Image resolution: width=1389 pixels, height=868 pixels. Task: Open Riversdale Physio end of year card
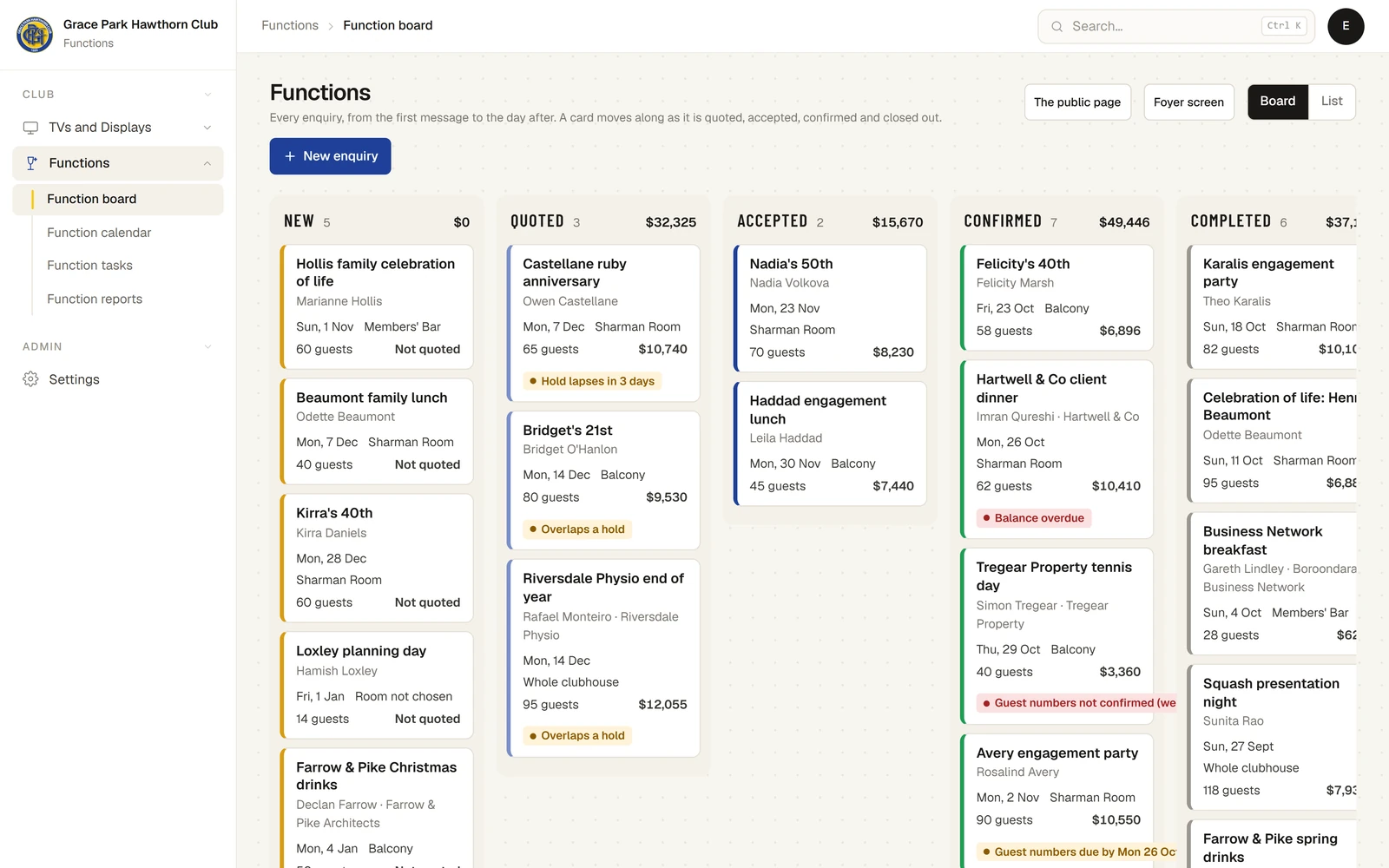pyautogui.click(x=603, y=658)
